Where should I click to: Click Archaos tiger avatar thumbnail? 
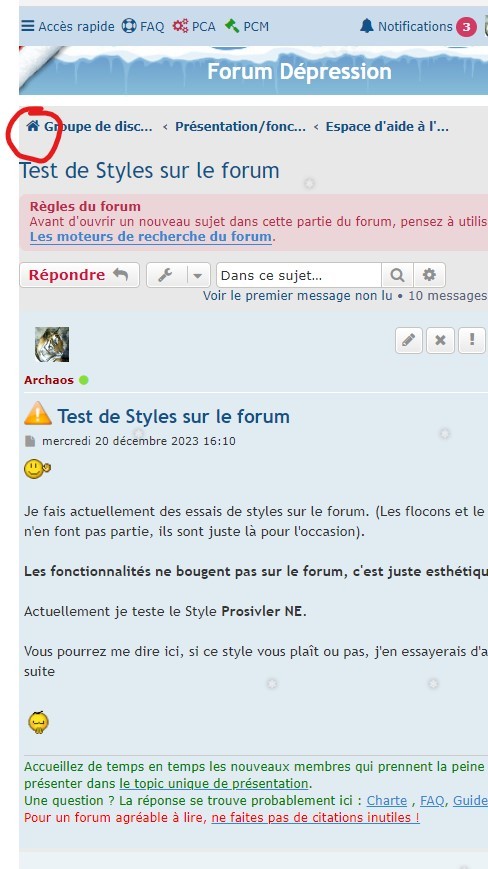52,344
